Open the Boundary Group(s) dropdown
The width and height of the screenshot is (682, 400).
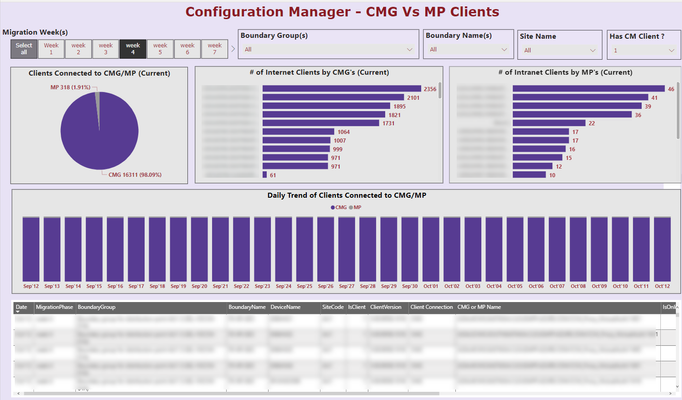(328, 50)
